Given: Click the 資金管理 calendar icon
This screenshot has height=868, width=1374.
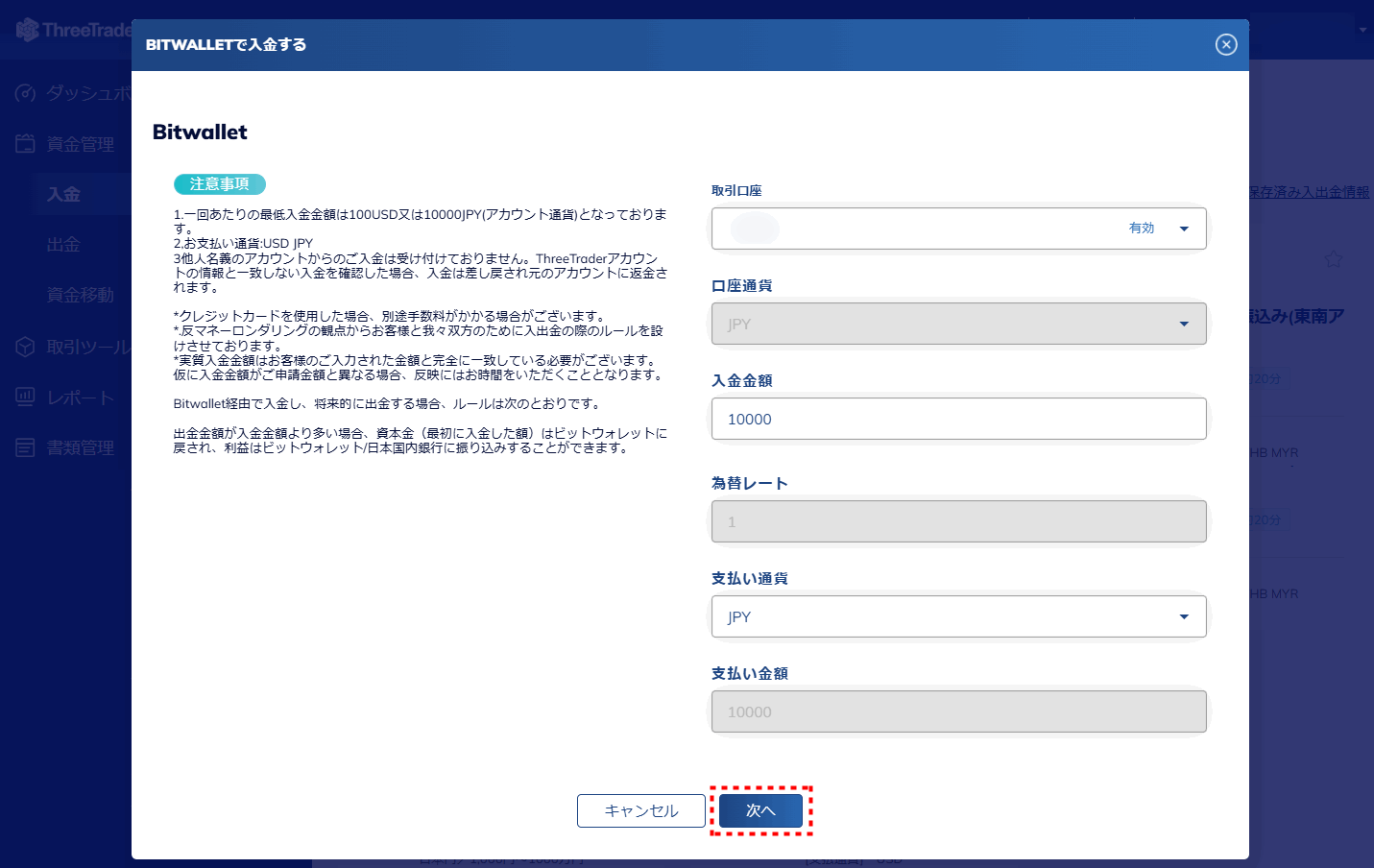Looking at the screenshot, I should (x=26, y=144).
